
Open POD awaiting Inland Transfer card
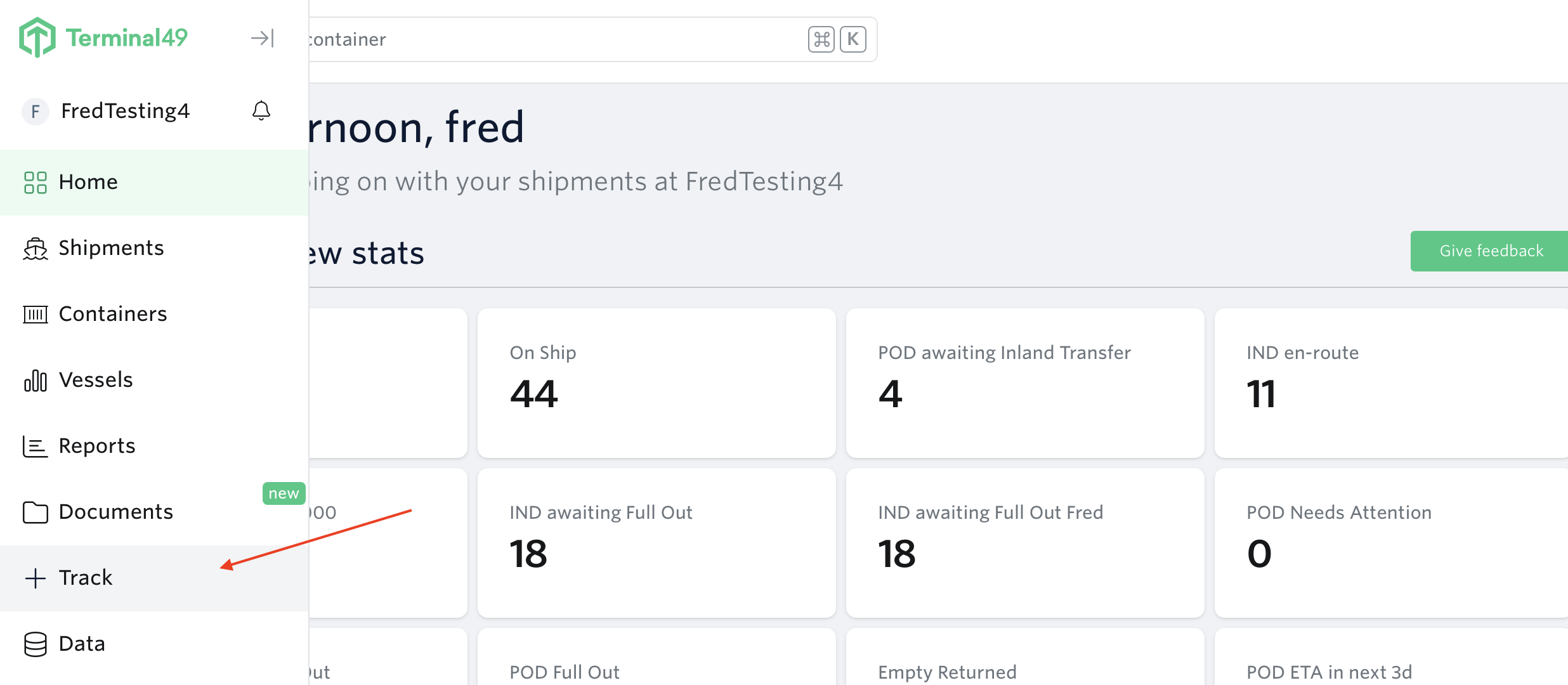point(1025,382)
